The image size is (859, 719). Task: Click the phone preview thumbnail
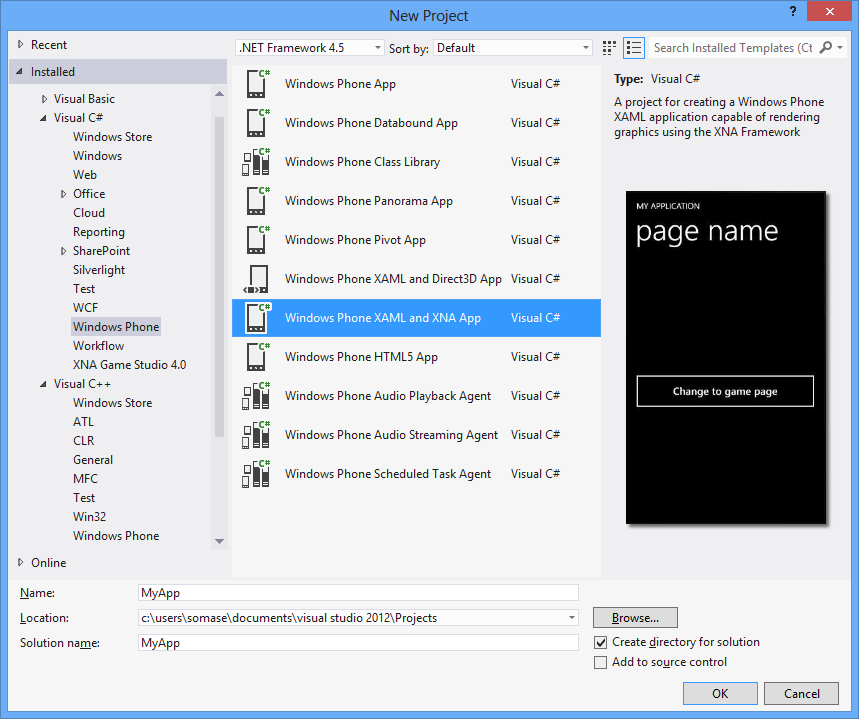pos(725,357)
